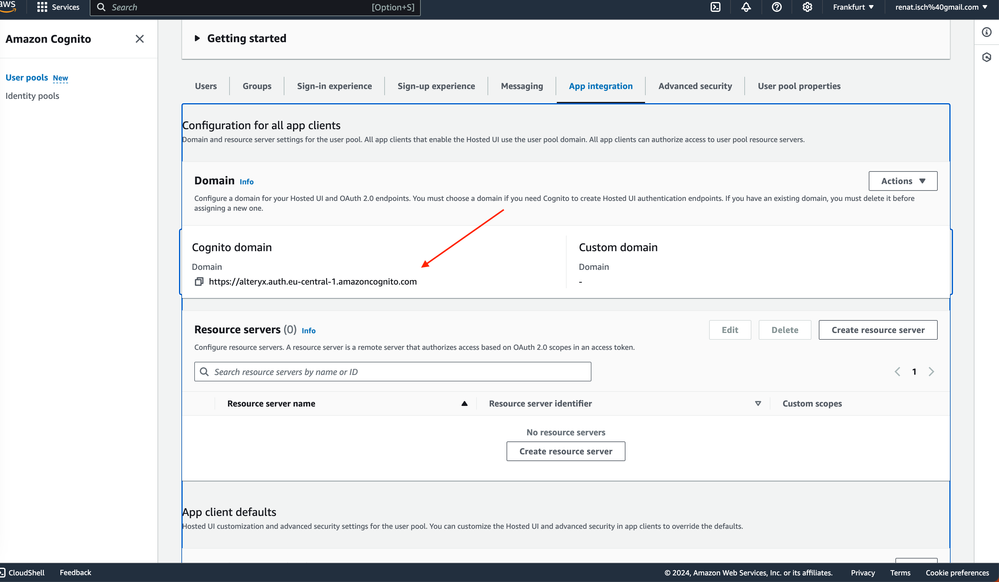Image resolution: width=999 pixels, height=582 pixels.
Task: Open Identity pools in the sidebar
Action: (x=32, y=96)
